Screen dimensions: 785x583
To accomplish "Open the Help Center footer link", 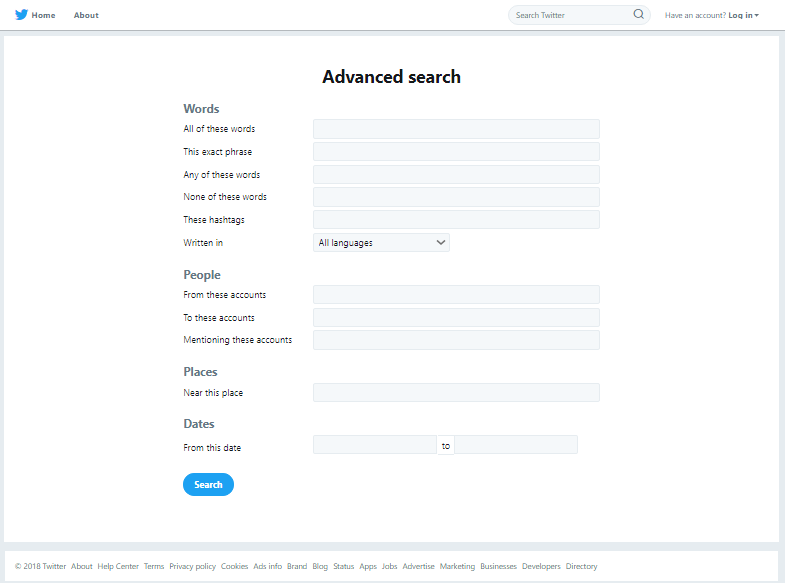I will pyautogui.click(x=118, y=566).
